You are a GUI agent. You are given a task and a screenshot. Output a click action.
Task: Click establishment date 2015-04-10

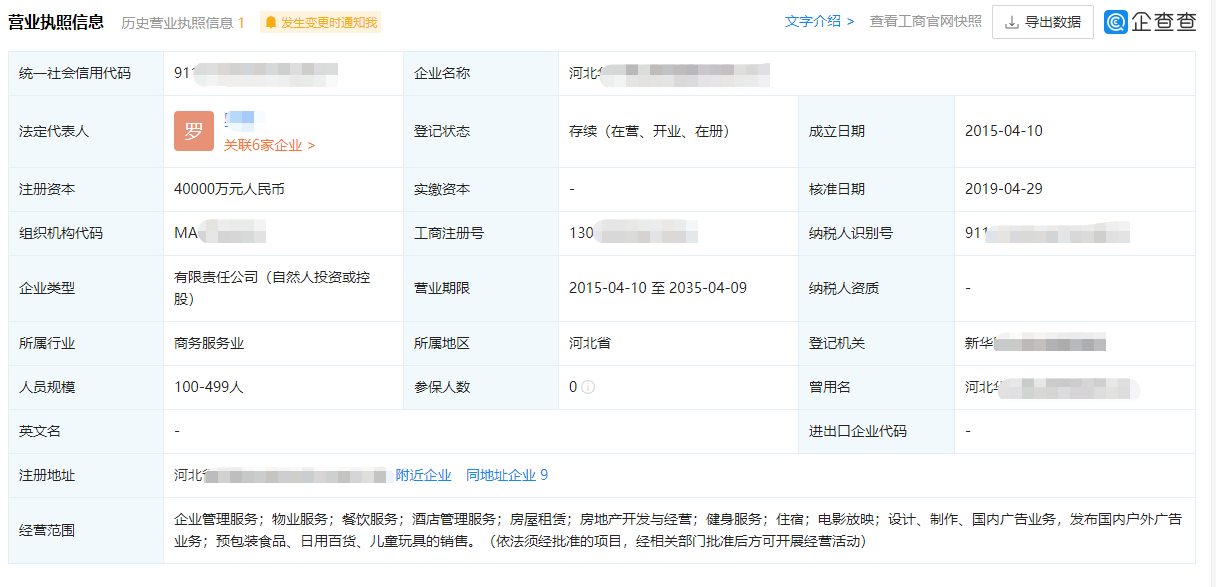coord(1004,131)
